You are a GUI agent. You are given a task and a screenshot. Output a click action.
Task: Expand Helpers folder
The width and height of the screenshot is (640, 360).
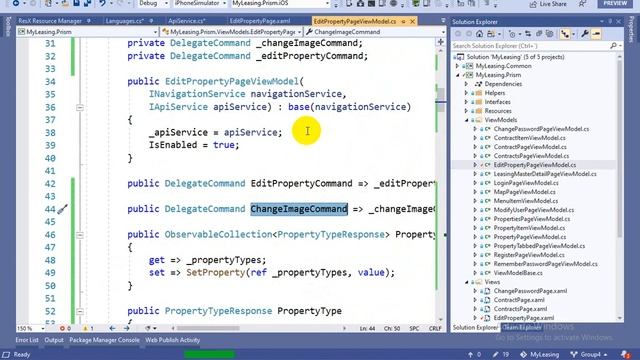(x=467, y=93)
